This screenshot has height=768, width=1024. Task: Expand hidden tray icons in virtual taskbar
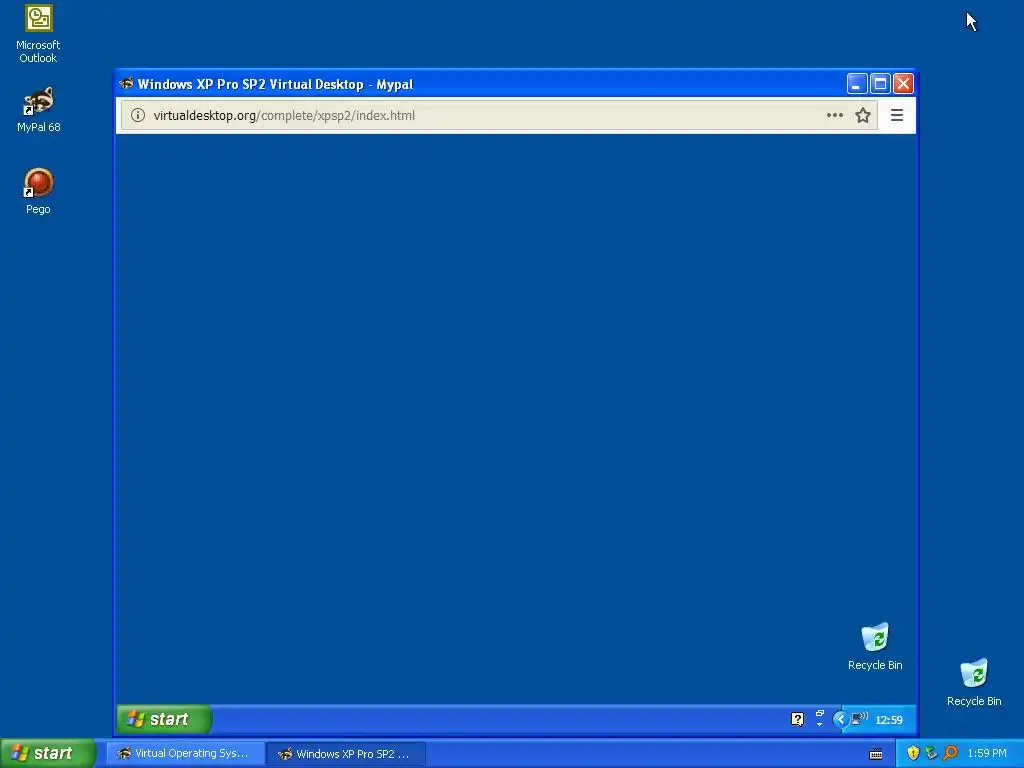click(840, 720)
